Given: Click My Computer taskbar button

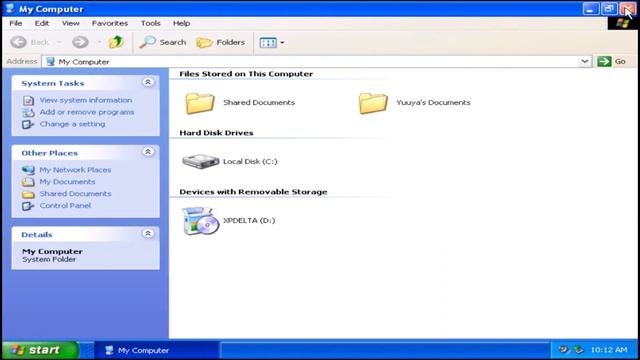Looking at the screenshot, I should 157,350.
